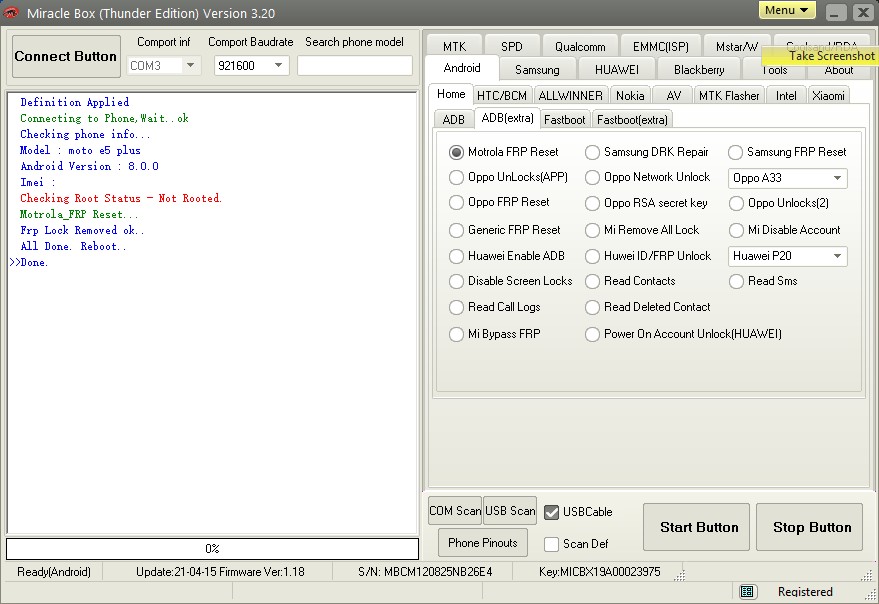Select Oppo Network Unlock radio option
The height and width of the screenshot is (604, 879).
click(x=592, y=177)
